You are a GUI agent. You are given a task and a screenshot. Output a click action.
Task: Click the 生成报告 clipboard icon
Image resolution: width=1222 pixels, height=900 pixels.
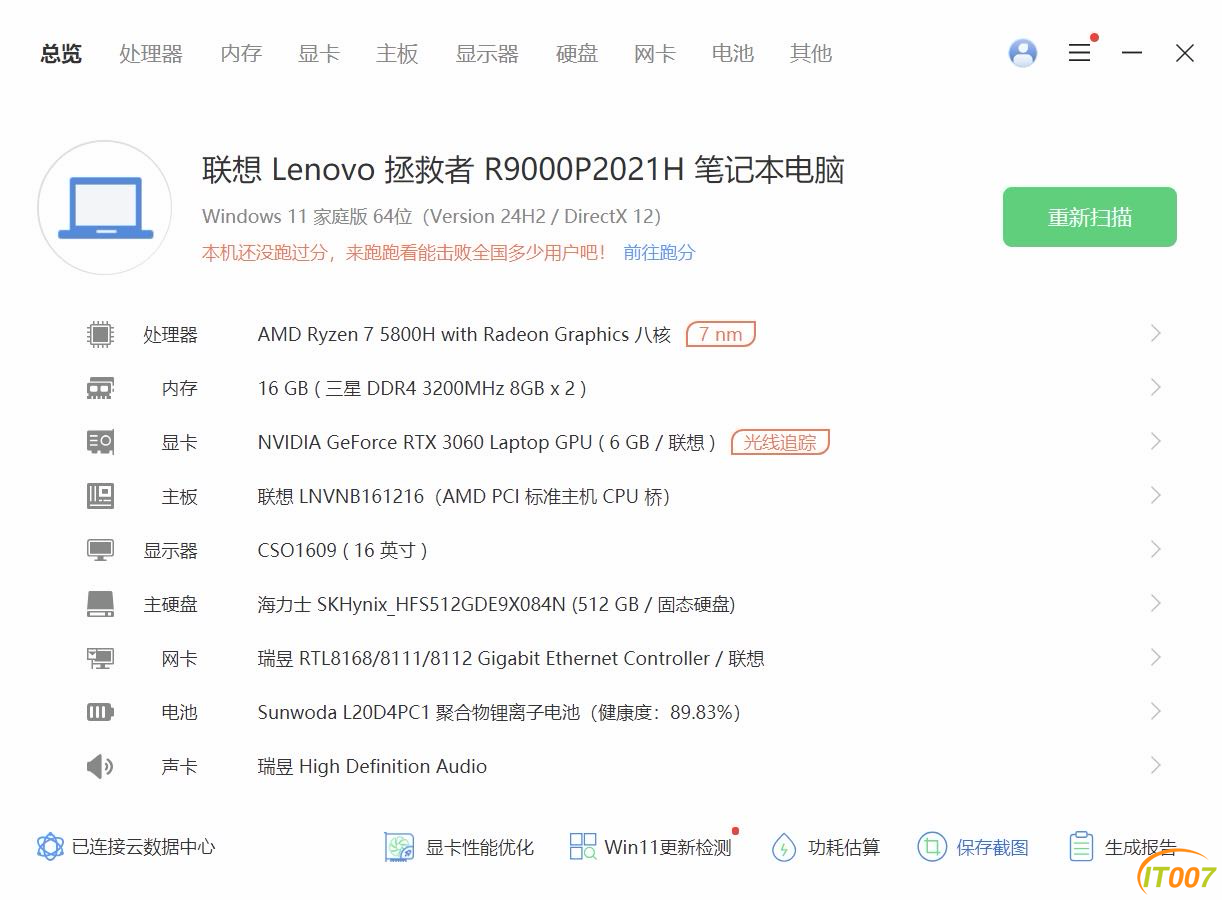point(1081,847)
